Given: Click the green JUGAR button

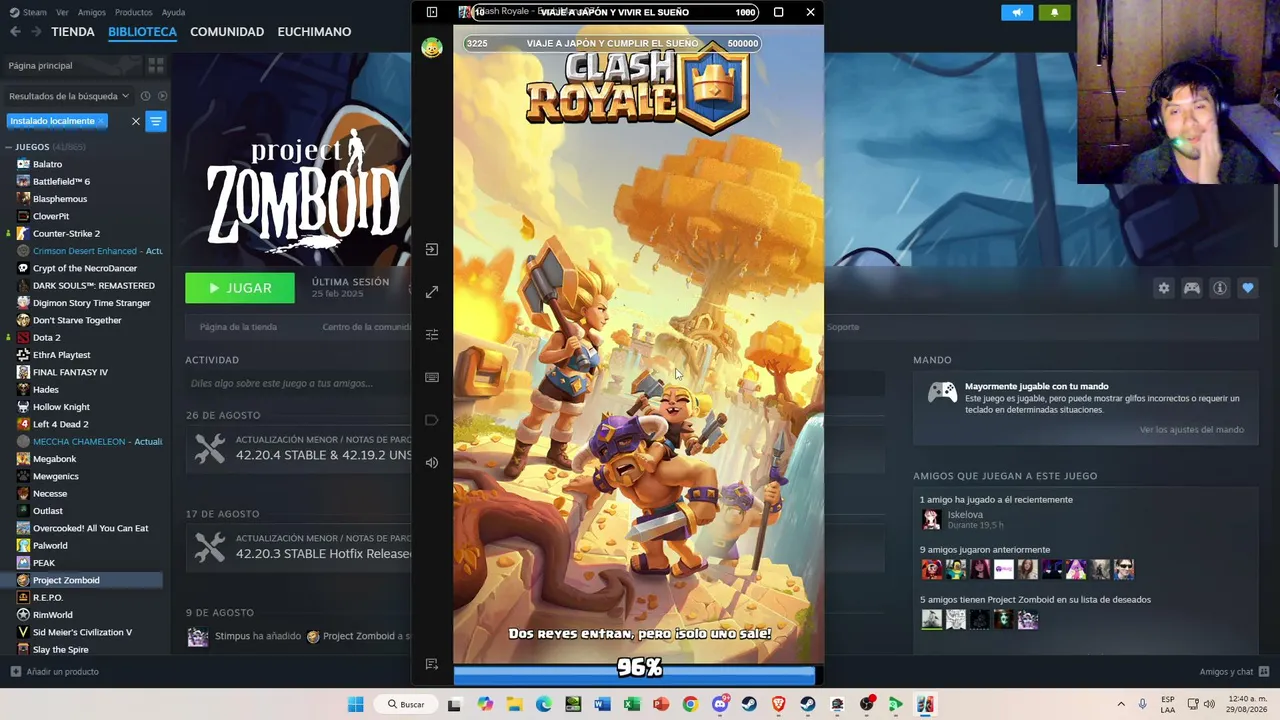Looking at the screenshot, I should [x=240, y=288].
